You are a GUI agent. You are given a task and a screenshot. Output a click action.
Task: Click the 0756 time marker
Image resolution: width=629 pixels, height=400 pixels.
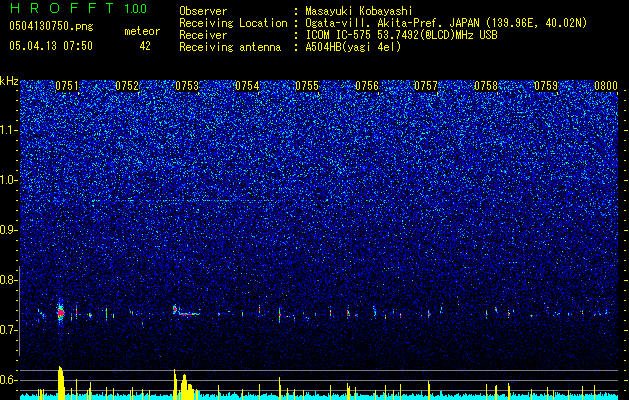click(367, 86)
